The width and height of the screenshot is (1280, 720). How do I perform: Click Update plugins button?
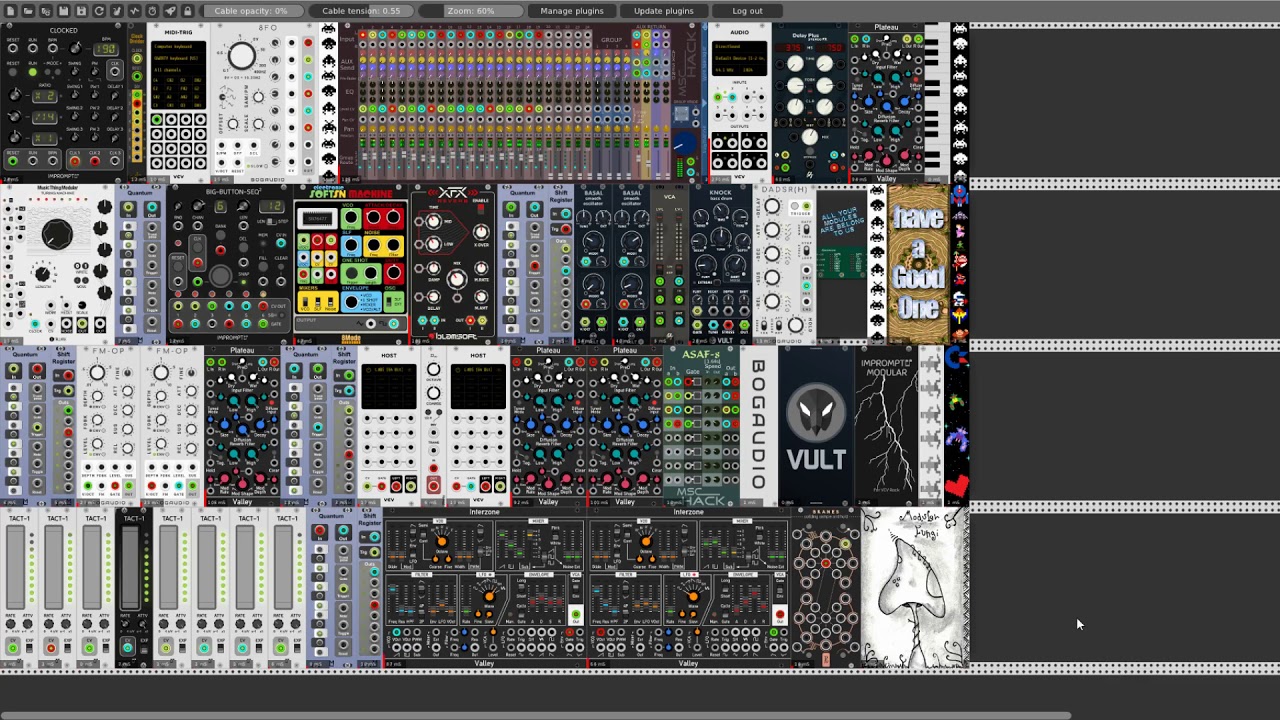[x=663, y=11]
